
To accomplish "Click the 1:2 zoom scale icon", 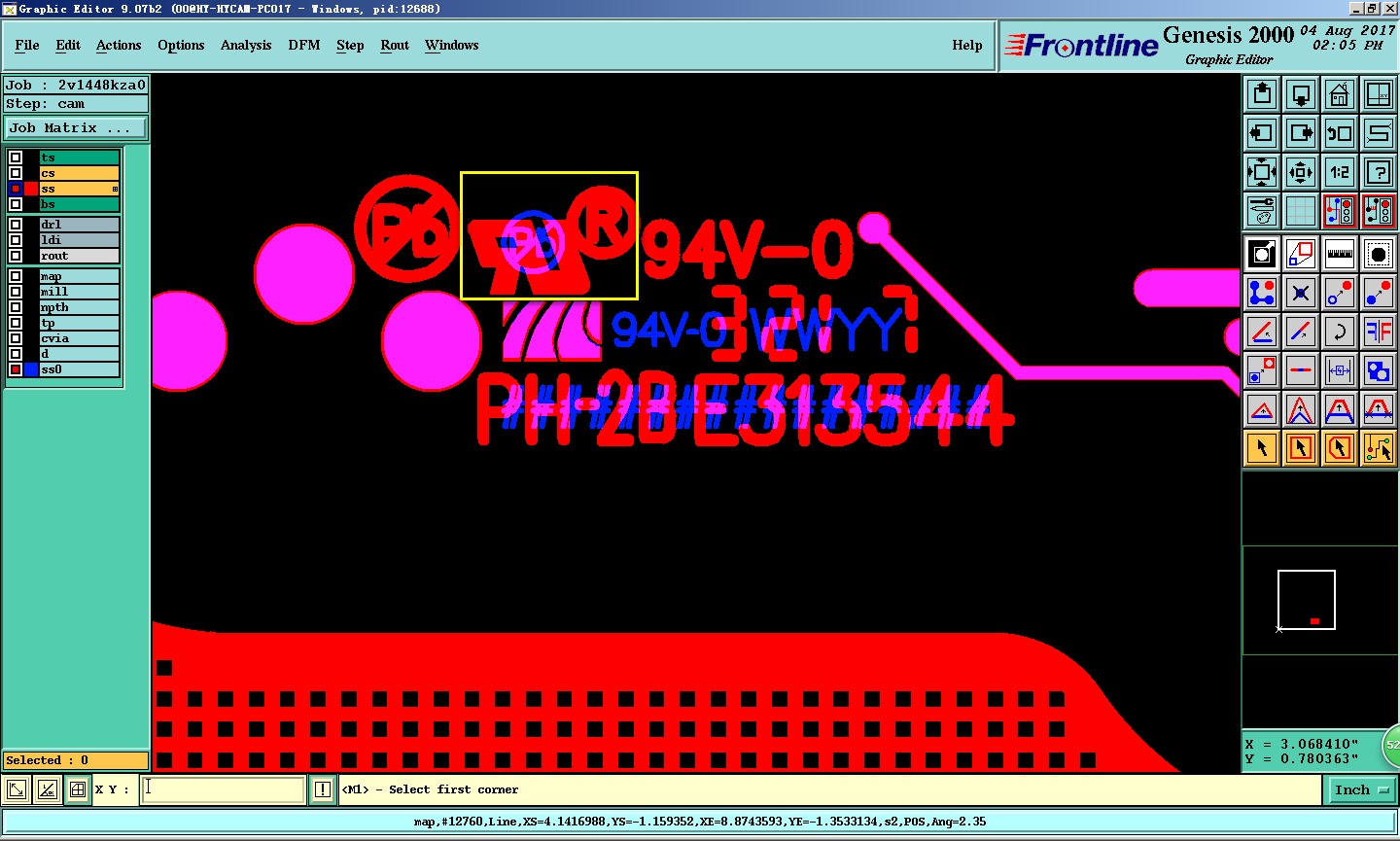I will pyautogui.click(x=1340, y=172).
